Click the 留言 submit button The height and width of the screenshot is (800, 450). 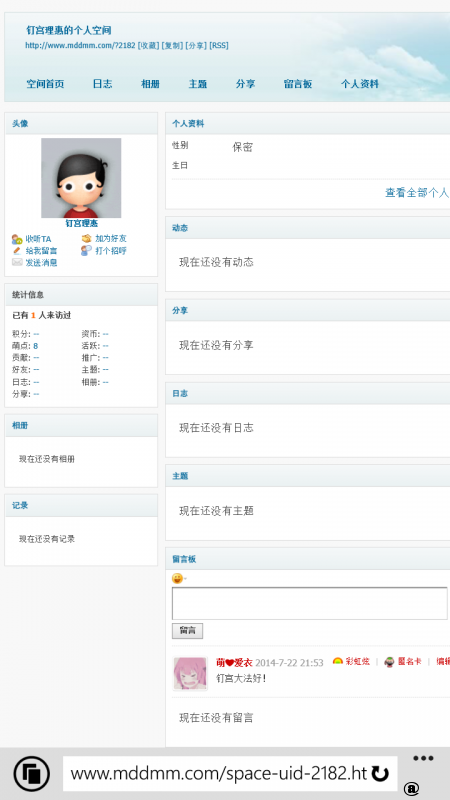click(187, 631)
